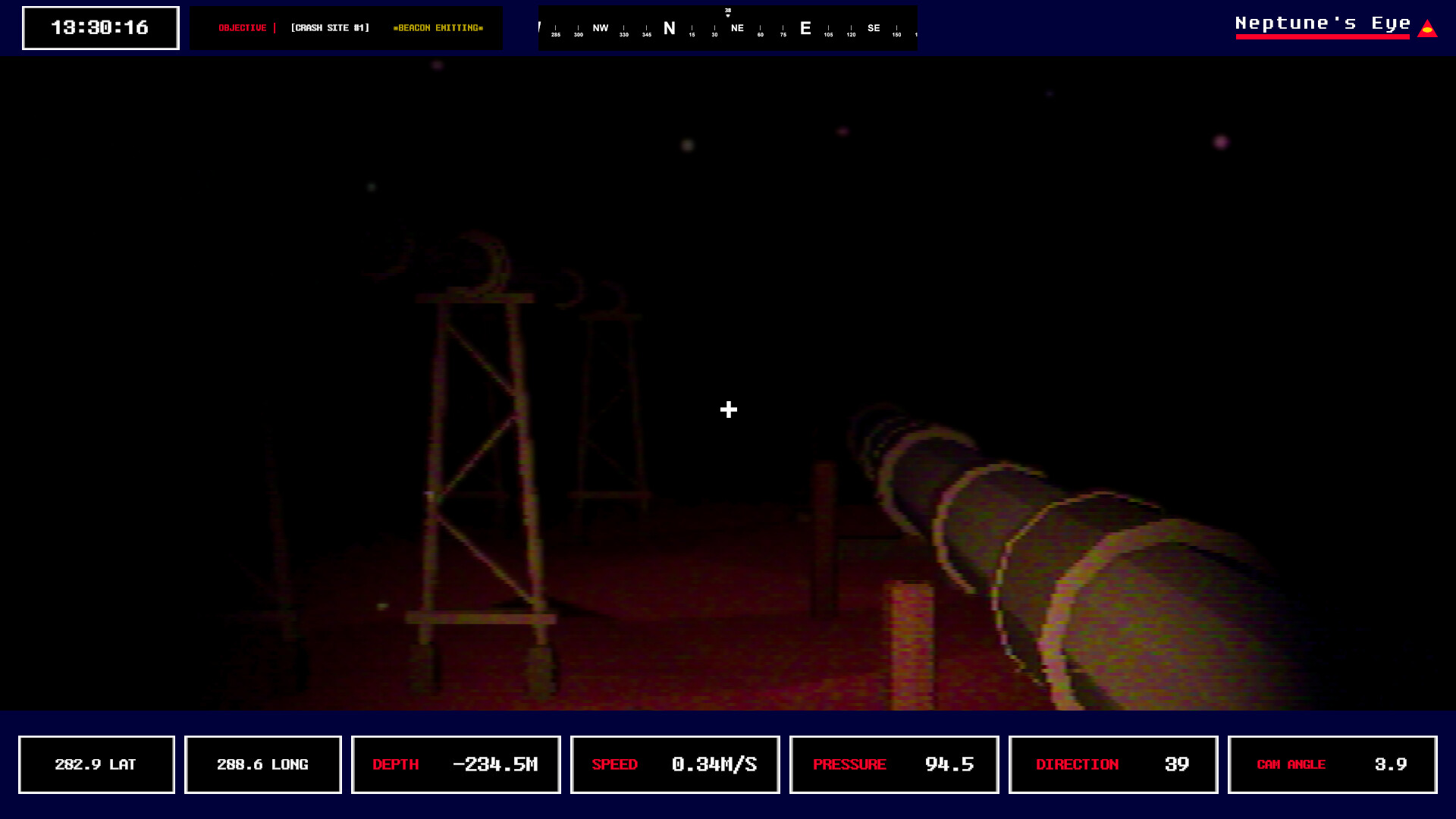
Task: Click the NE label on the compass strip
Action: pyautogui.click(x=737, y=28)
